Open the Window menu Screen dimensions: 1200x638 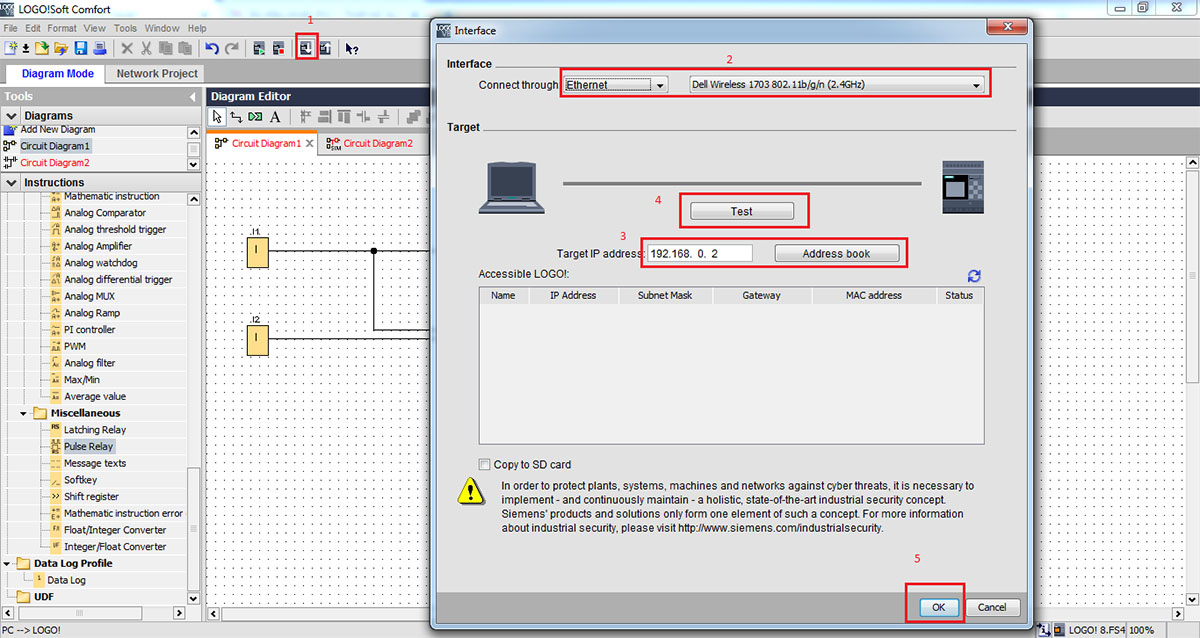coord(162,28)
